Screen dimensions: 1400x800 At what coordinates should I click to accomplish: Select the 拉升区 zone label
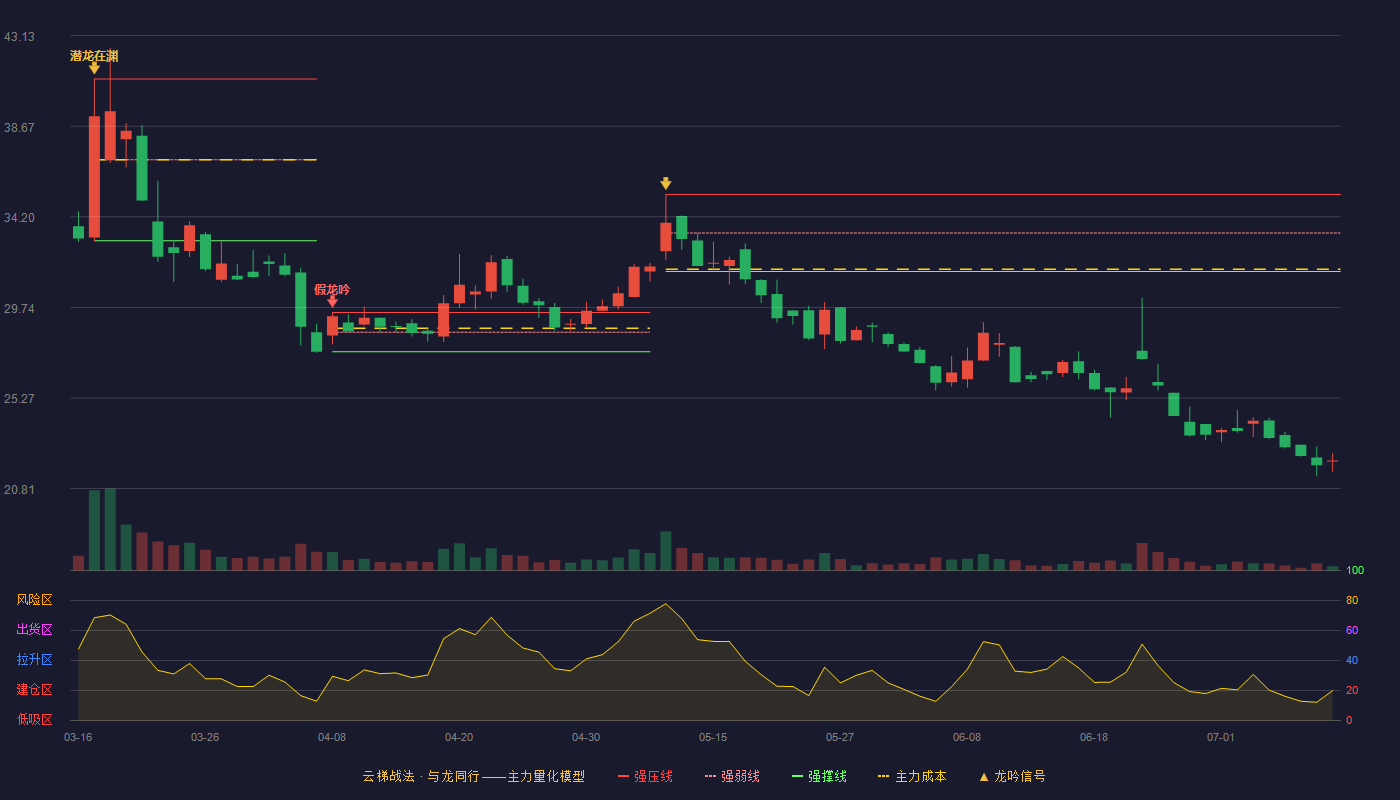[x=34, y=660]
